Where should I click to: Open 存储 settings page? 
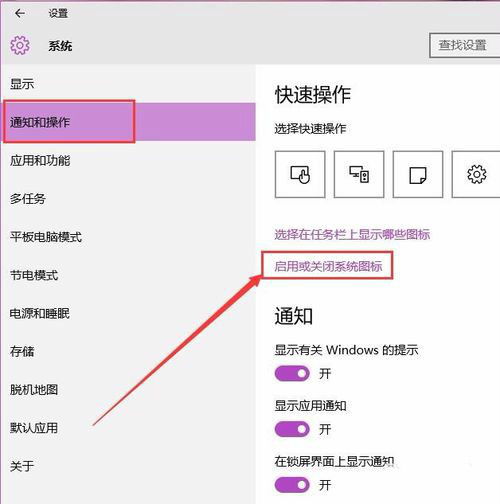point(22,351)
